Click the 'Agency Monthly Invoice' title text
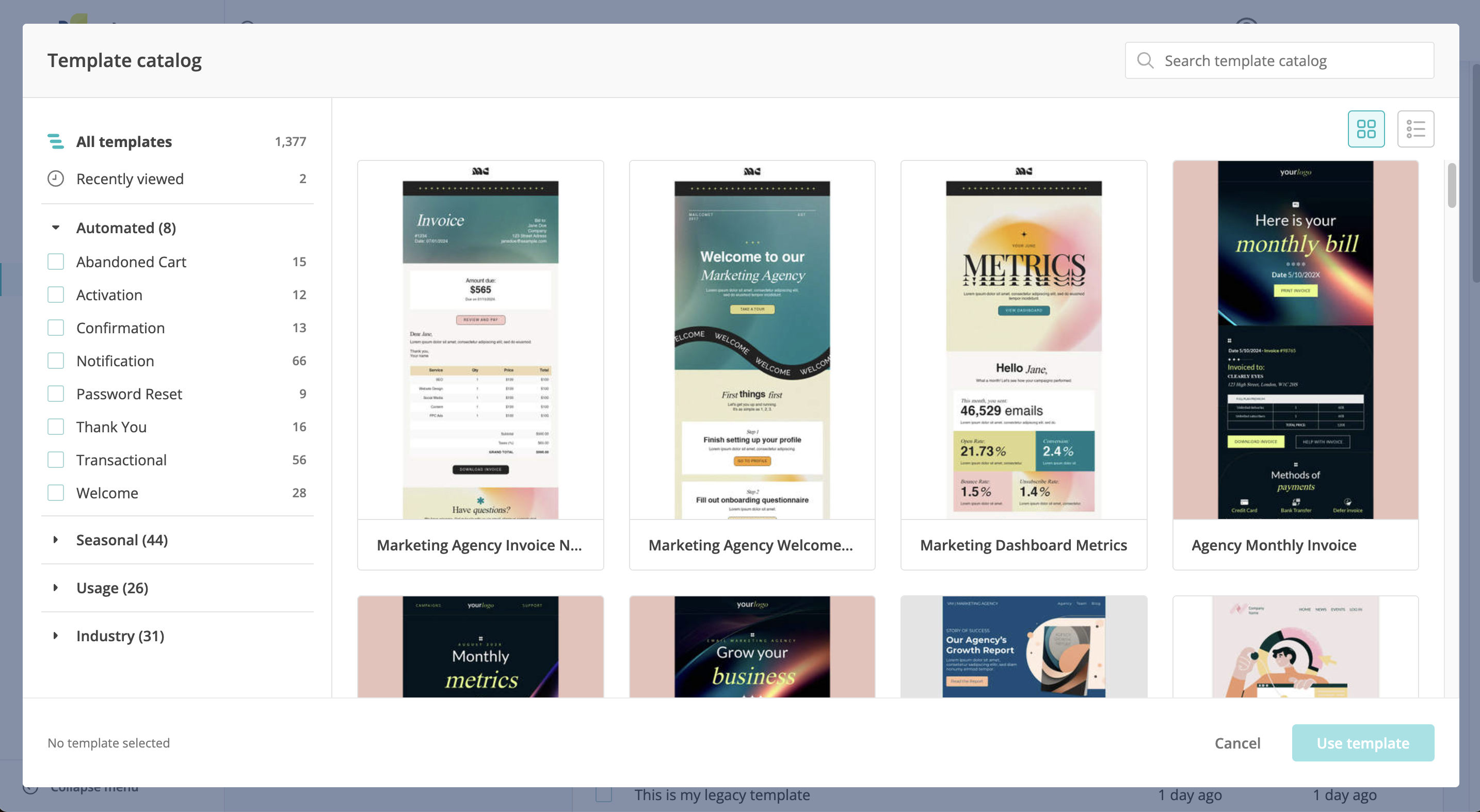Viewport: 1480px width, 812px height. [x=1274, y=545]
